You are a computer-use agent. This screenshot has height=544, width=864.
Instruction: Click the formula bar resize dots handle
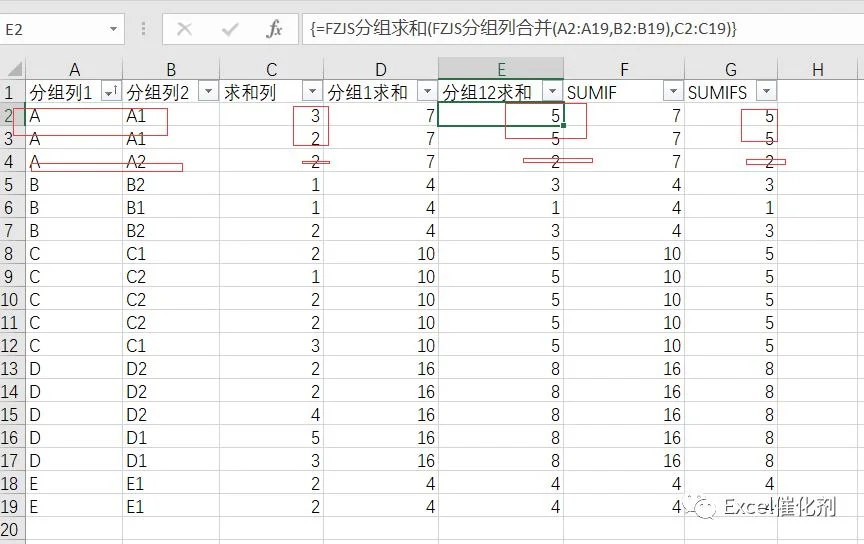pyautogui.click(x=143, y=29)
